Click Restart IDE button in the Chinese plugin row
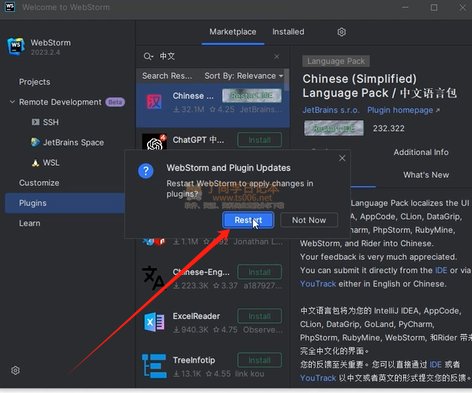 (x=252, y=96)
